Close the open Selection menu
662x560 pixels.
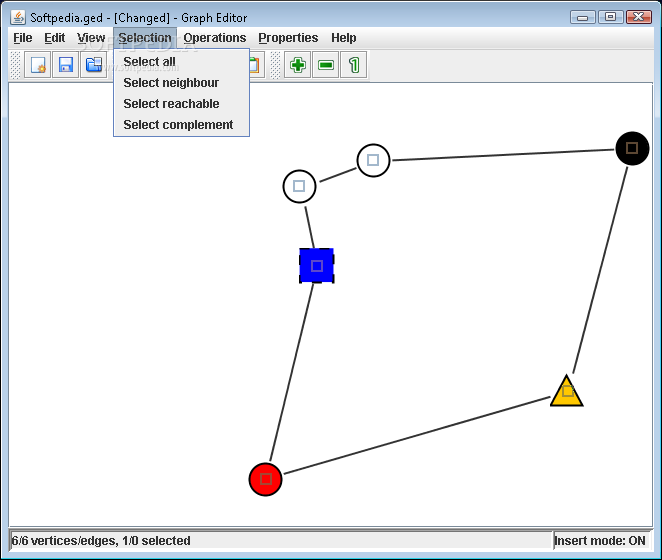(x=145, y=38)
